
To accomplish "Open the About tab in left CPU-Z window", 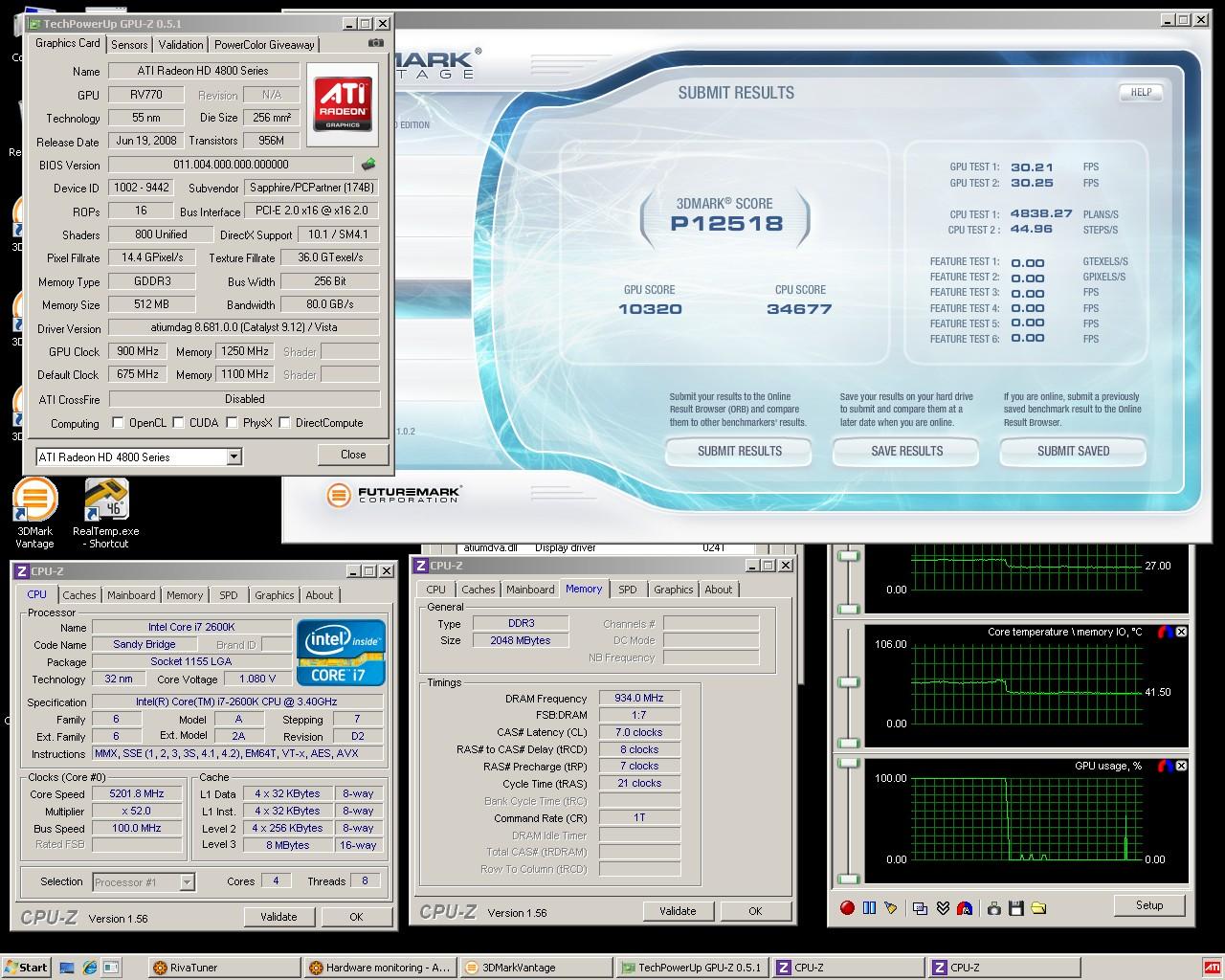I will click(320, 595).
